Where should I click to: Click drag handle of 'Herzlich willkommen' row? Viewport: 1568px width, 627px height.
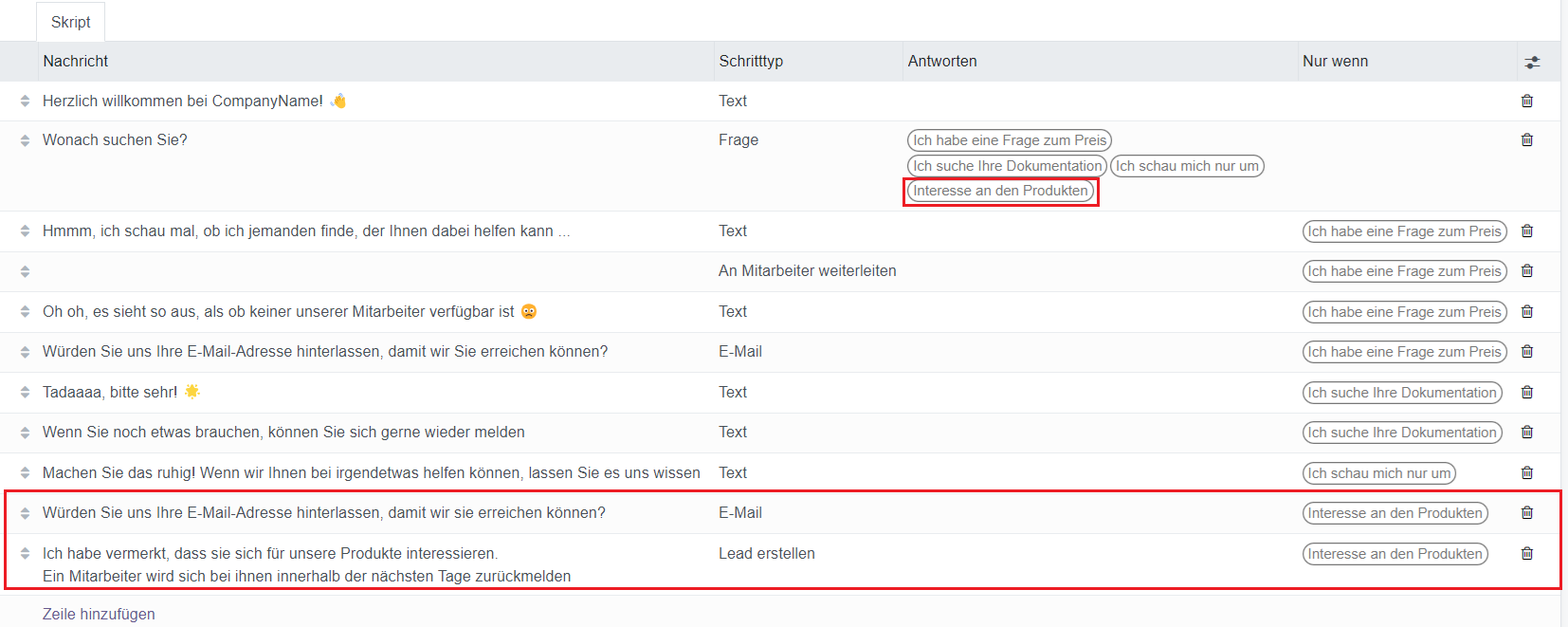tap(25, 101)
